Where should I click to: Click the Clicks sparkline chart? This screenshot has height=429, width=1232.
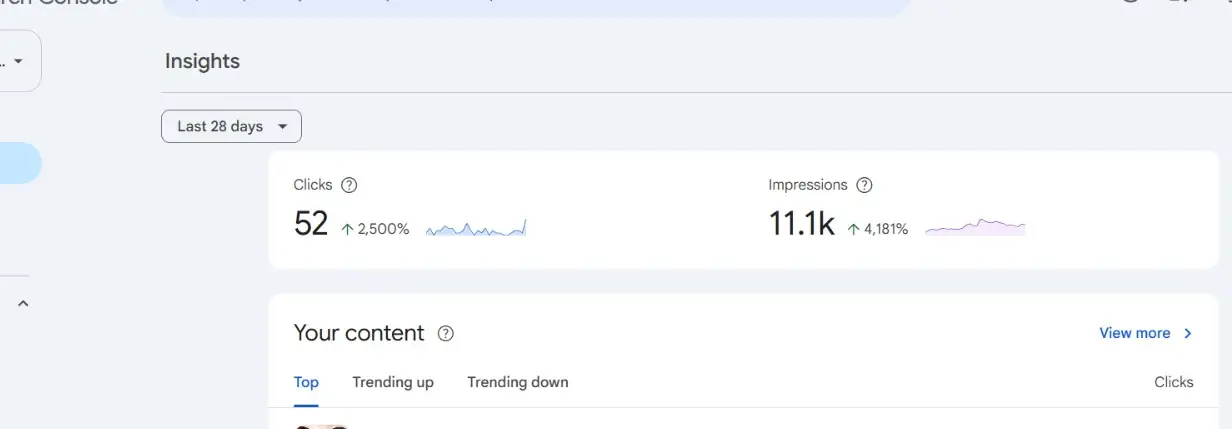476,229
